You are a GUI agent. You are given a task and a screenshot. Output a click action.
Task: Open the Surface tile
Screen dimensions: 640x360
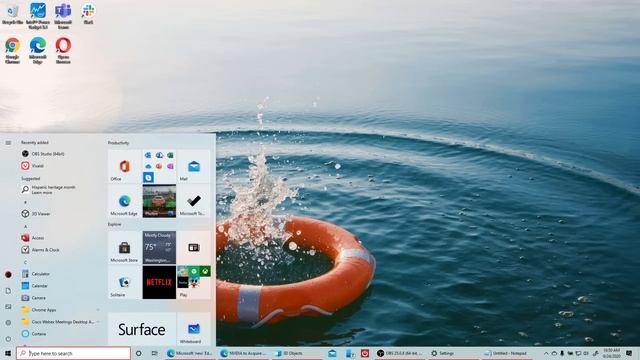click(x=142, y=329)
